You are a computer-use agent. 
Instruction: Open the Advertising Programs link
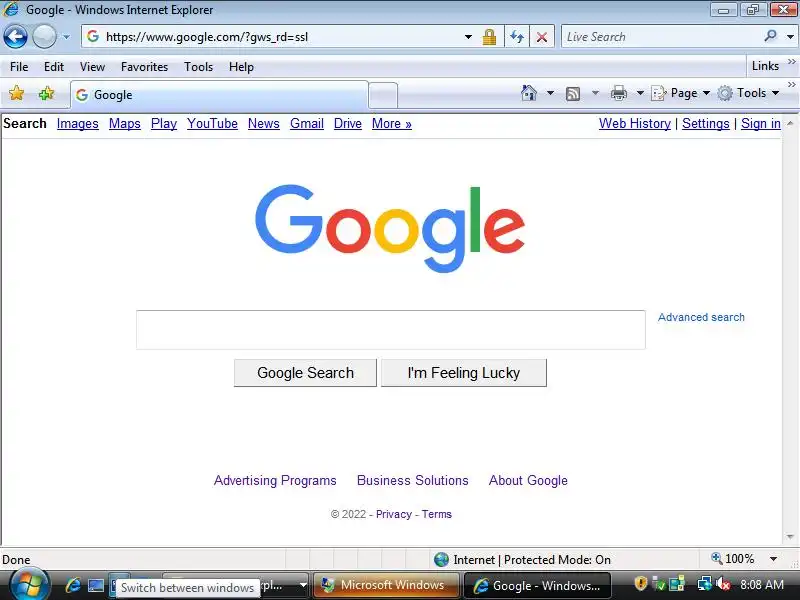coord(275,481)
